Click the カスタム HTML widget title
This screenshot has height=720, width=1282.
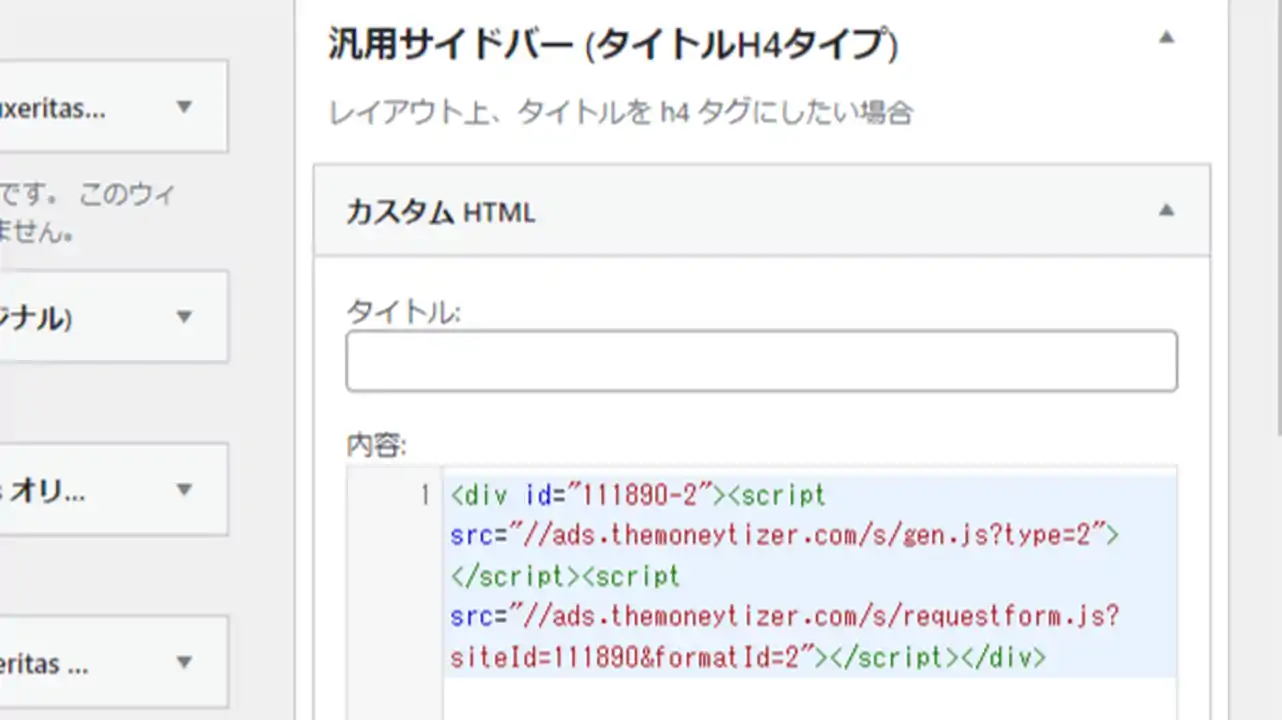440,212
